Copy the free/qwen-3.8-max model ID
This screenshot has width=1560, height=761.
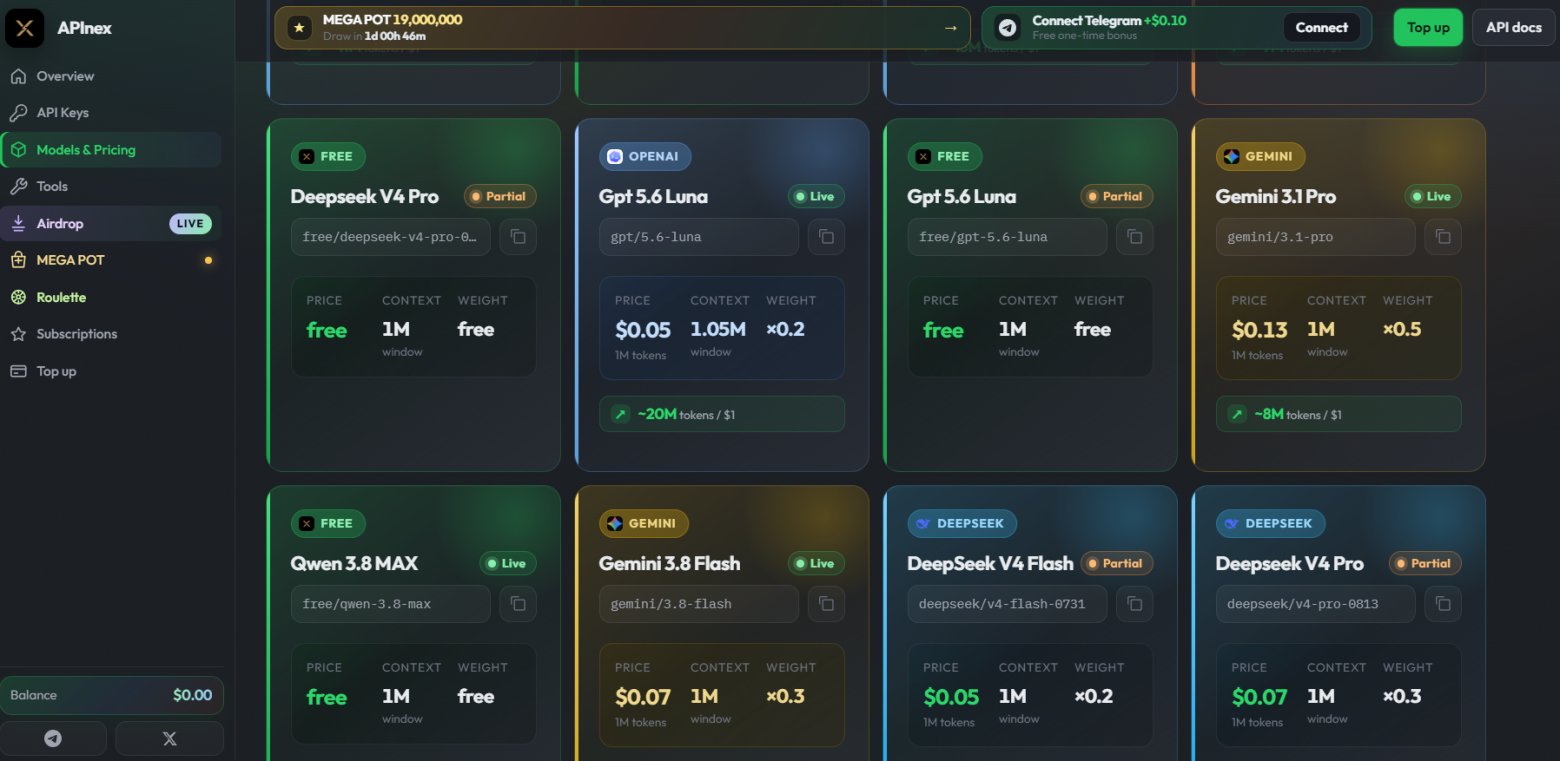coord(518,604)
